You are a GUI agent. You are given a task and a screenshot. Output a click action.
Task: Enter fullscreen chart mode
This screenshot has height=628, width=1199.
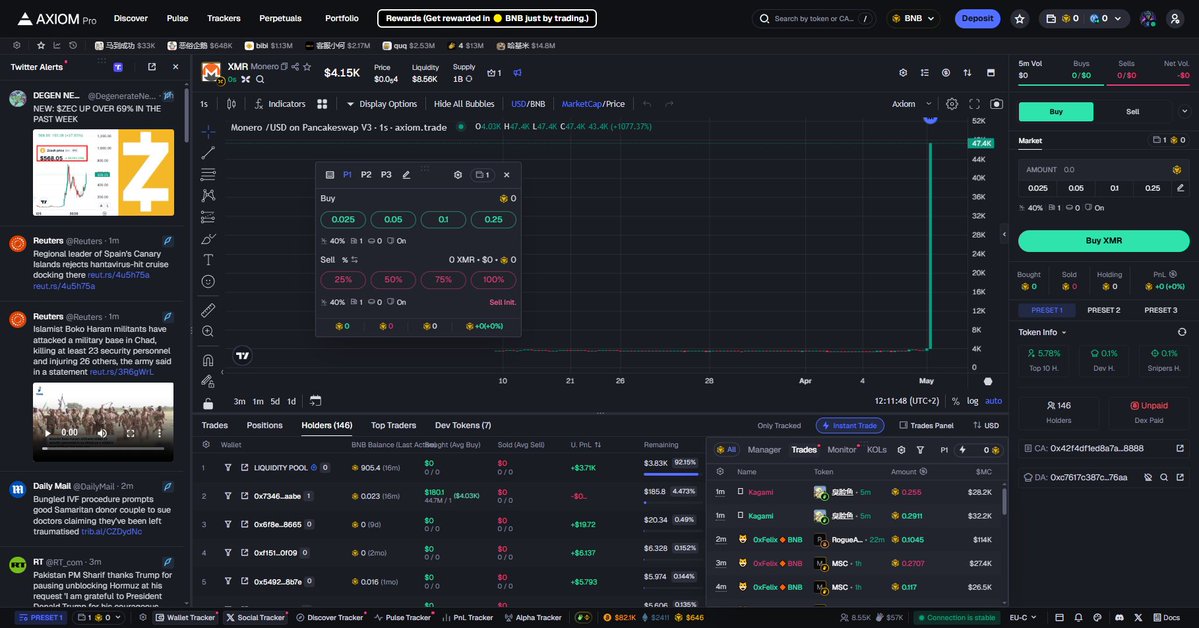click(x=974, y=104)
